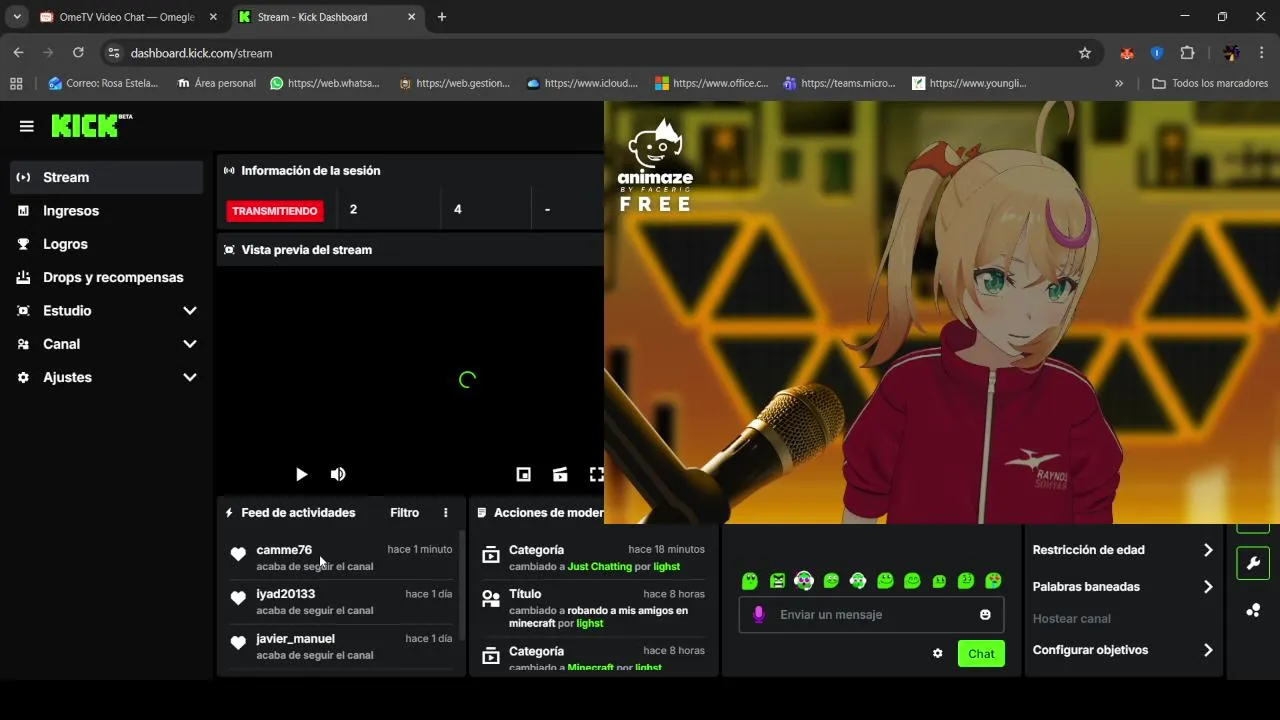This screenshot has height=720, width=1280.
Task: Open Chrome apps grid in bookmarks bar
Action: click(x=16, y=84)
